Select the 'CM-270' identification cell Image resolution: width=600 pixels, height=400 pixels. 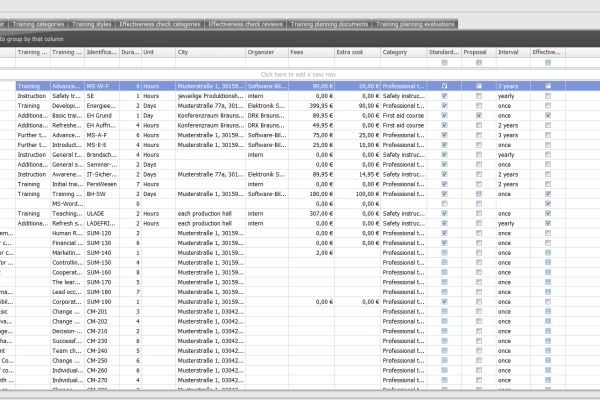click(102, 380)
